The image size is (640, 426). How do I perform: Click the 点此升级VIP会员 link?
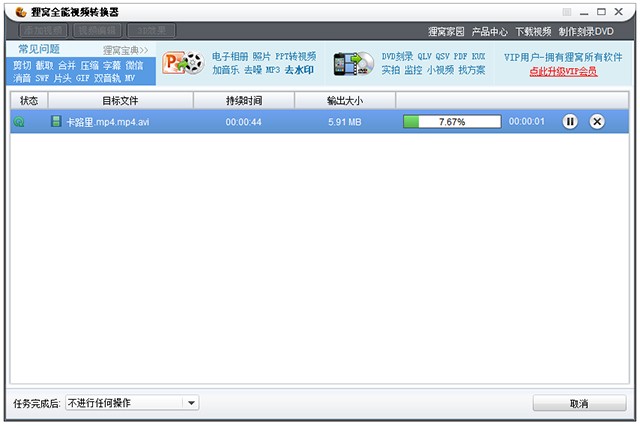pos(563,71)
